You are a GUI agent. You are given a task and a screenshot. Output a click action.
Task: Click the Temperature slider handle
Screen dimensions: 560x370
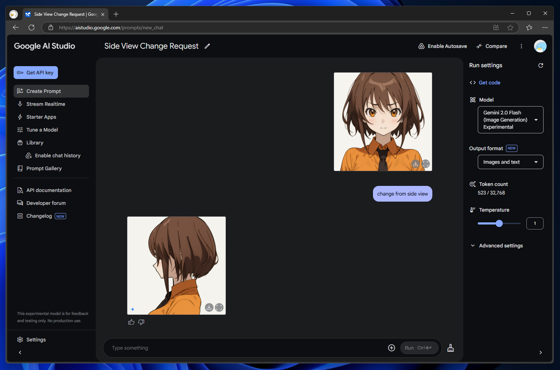[x=499, y=223]
